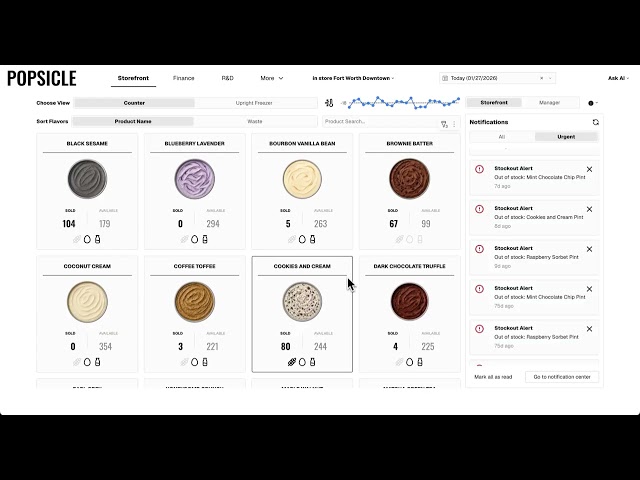Click the milk icon on Bourbon Vanilla Bean
Image resolution: width=640 pixels, height=480 pixels.
pyautogui.click(x=313, y=240)
